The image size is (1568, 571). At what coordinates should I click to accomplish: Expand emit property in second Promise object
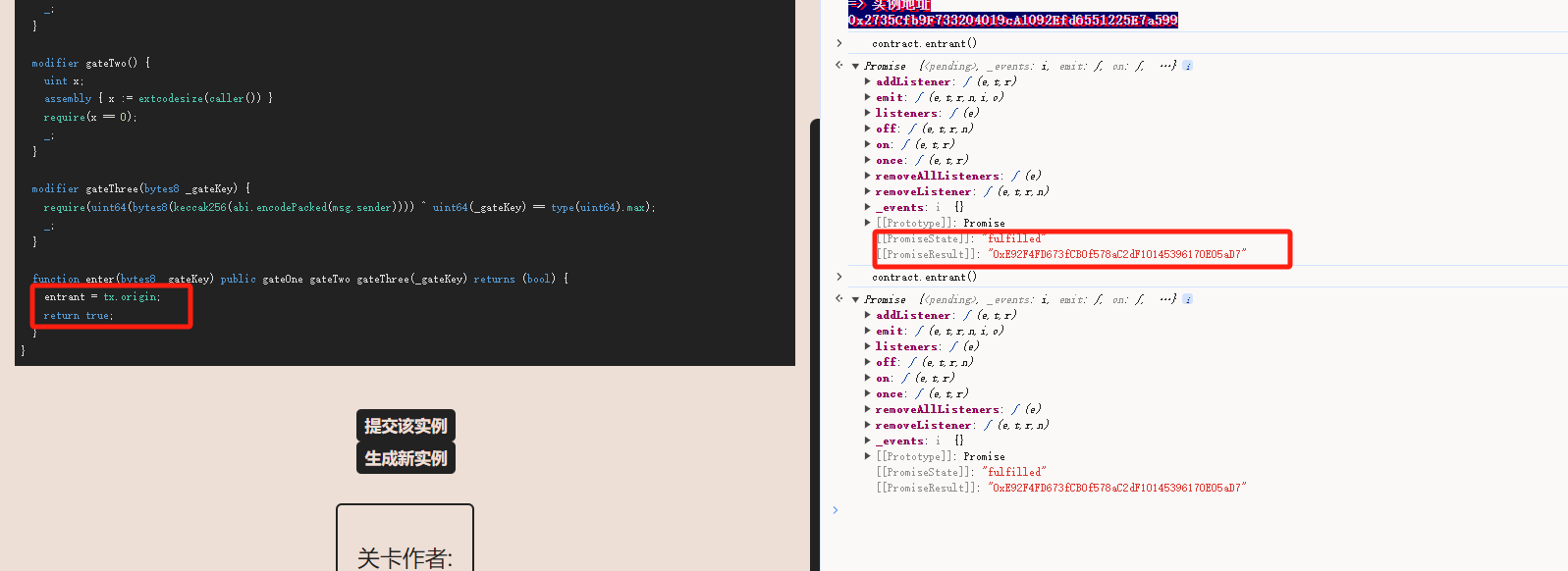pos(868,331)
